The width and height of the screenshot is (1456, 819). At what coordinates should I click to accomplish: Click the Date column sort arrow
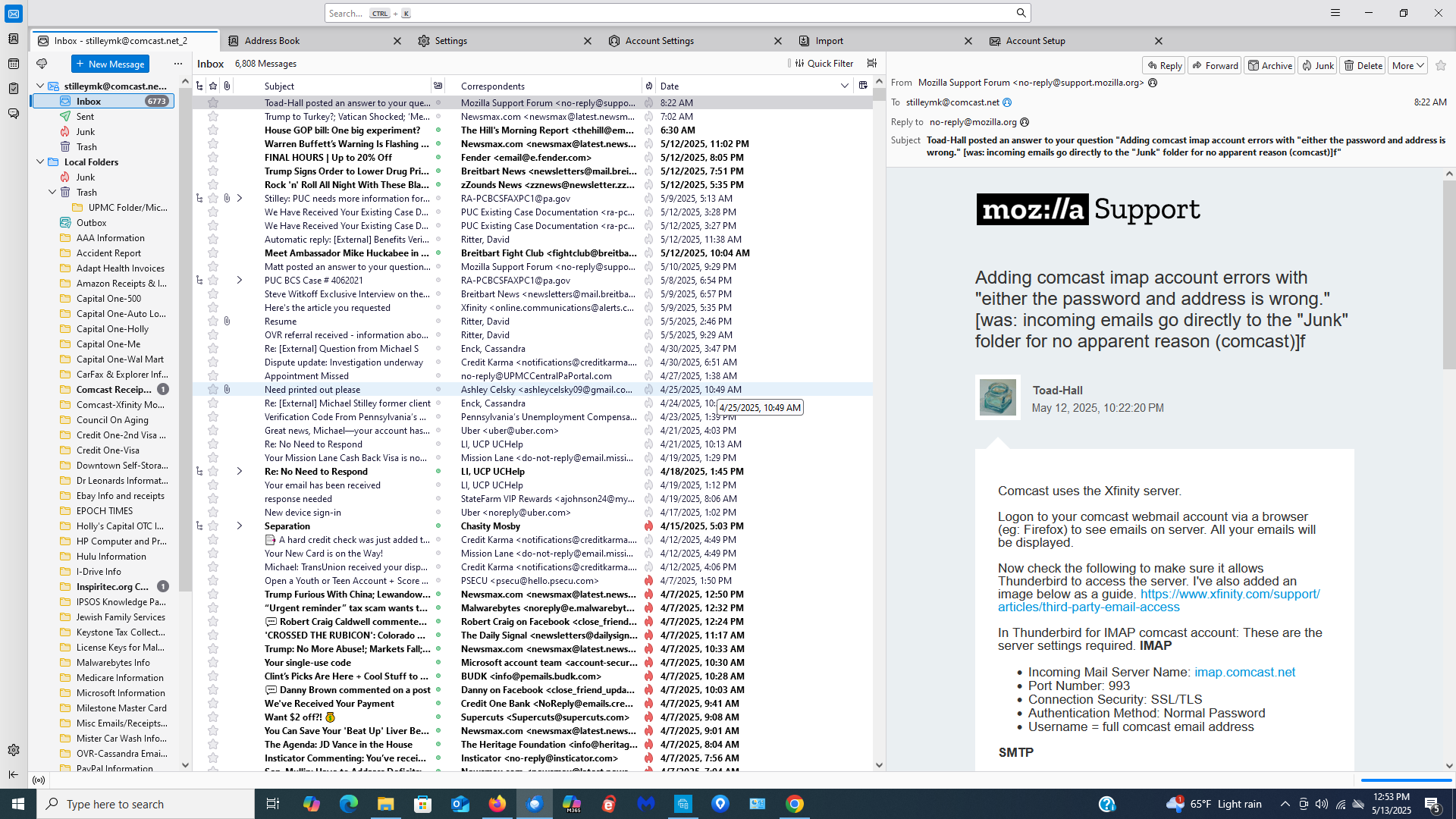(x=844, y=86)
